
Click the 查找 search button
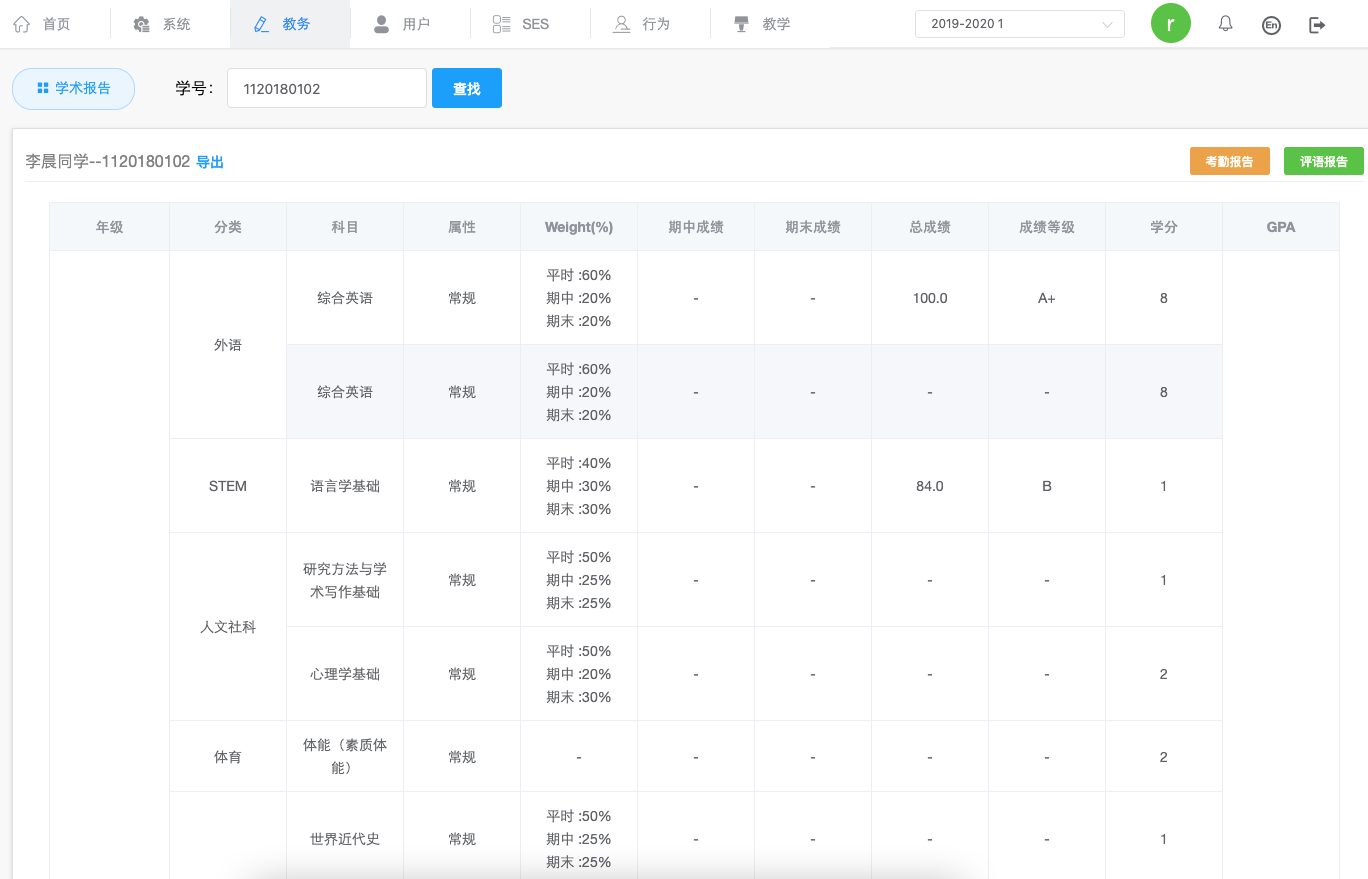pos(466,88)
